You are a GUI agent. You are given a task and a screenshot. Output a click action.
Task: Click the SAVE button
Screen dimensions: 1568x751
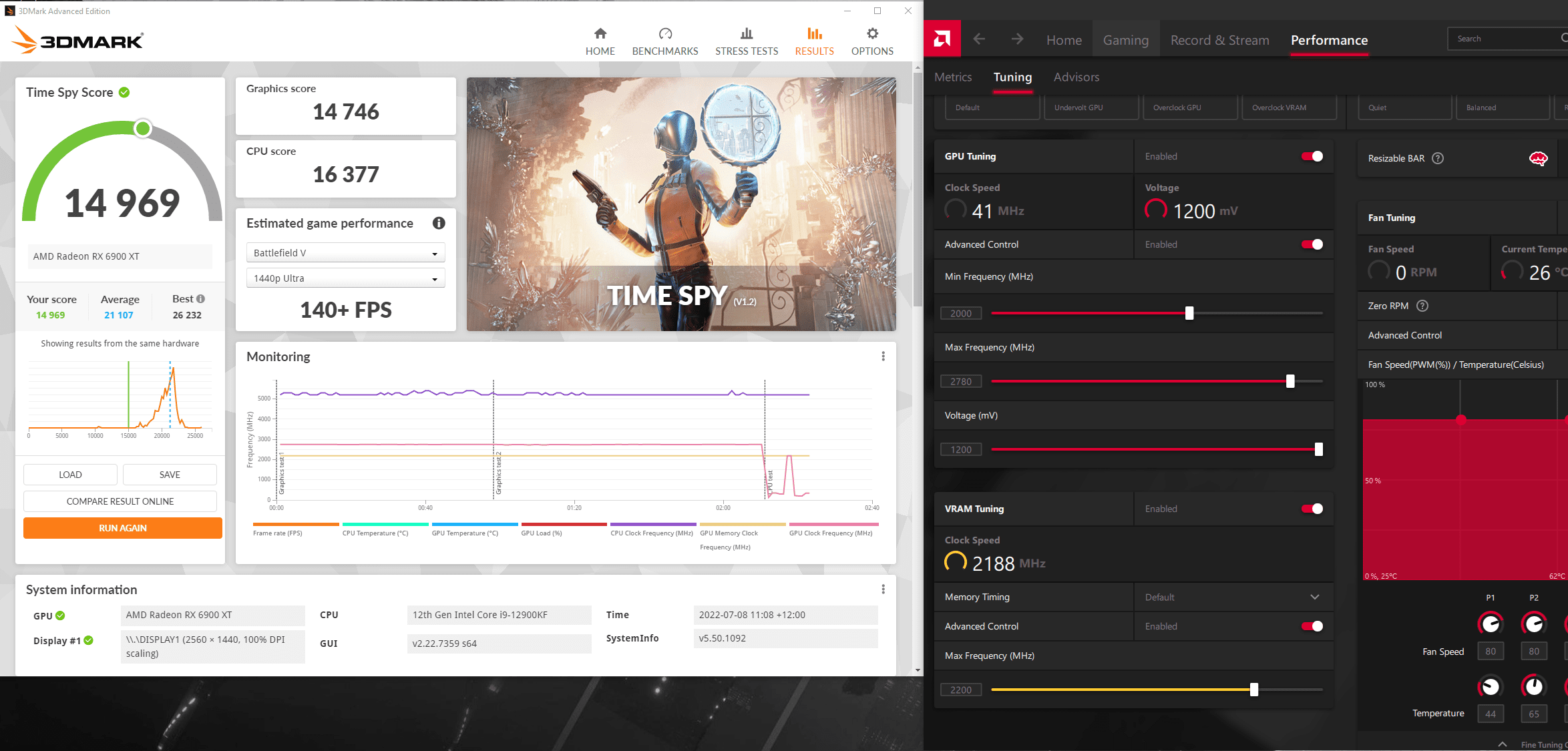(170, 475)
